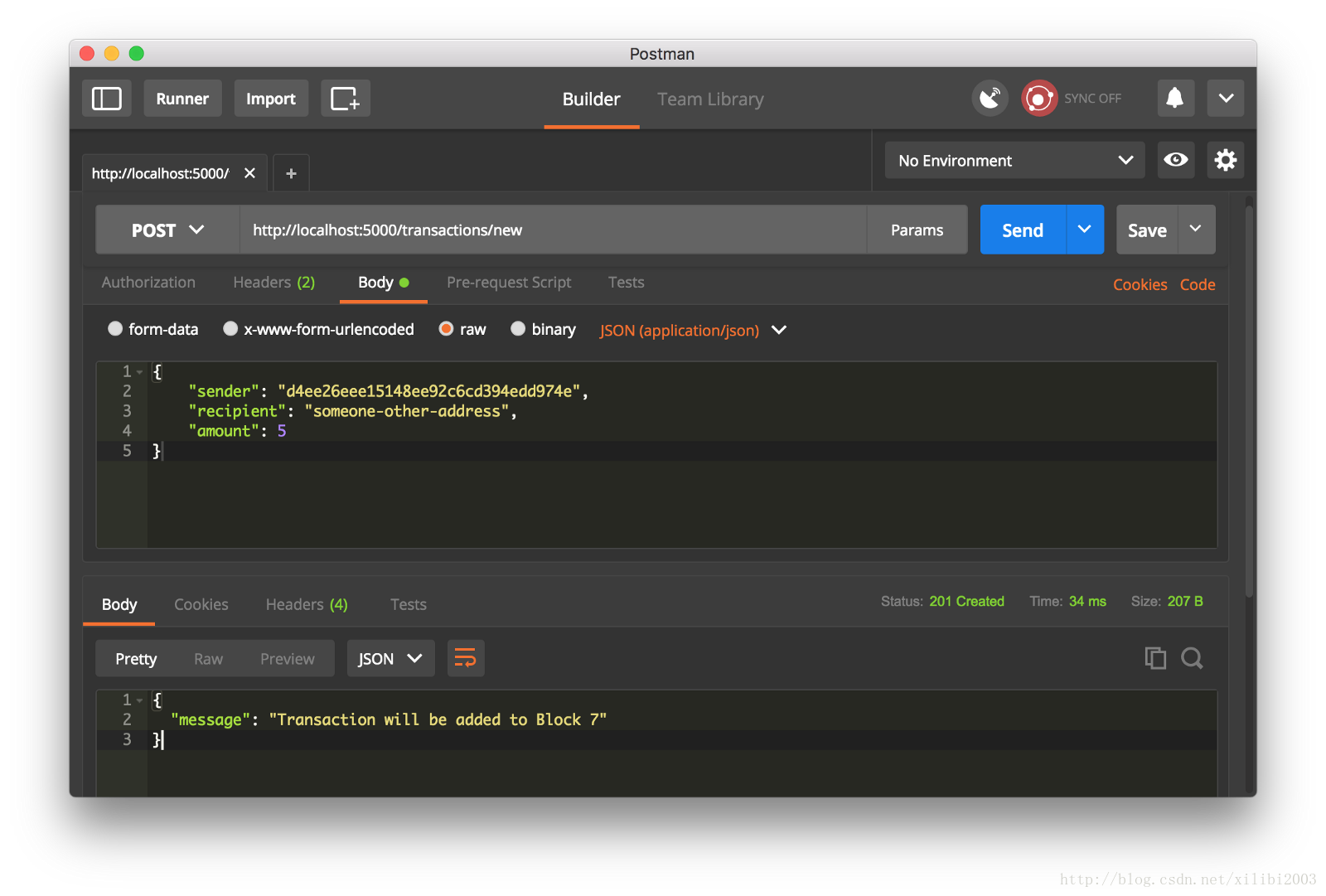Open the top-right header chevron menu

[1225, 99]
